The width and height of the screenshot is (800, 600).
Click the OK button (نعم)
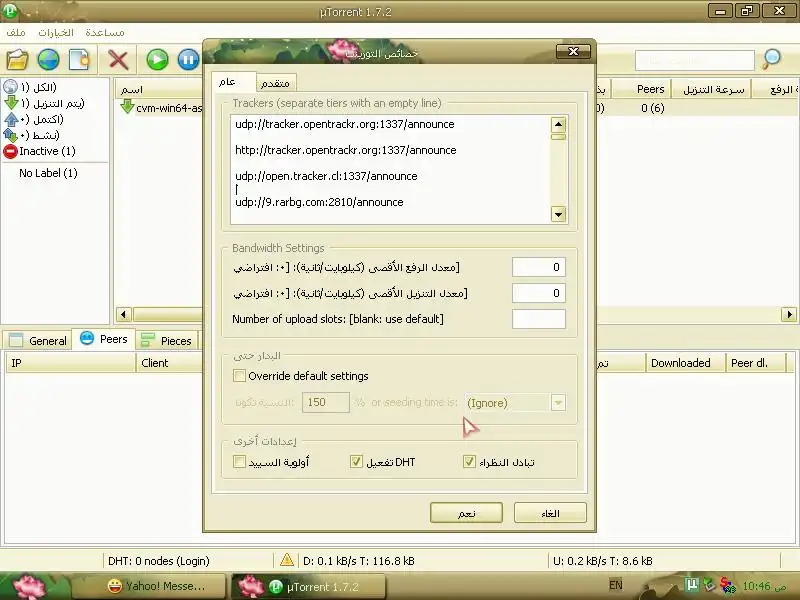[466, 513]
